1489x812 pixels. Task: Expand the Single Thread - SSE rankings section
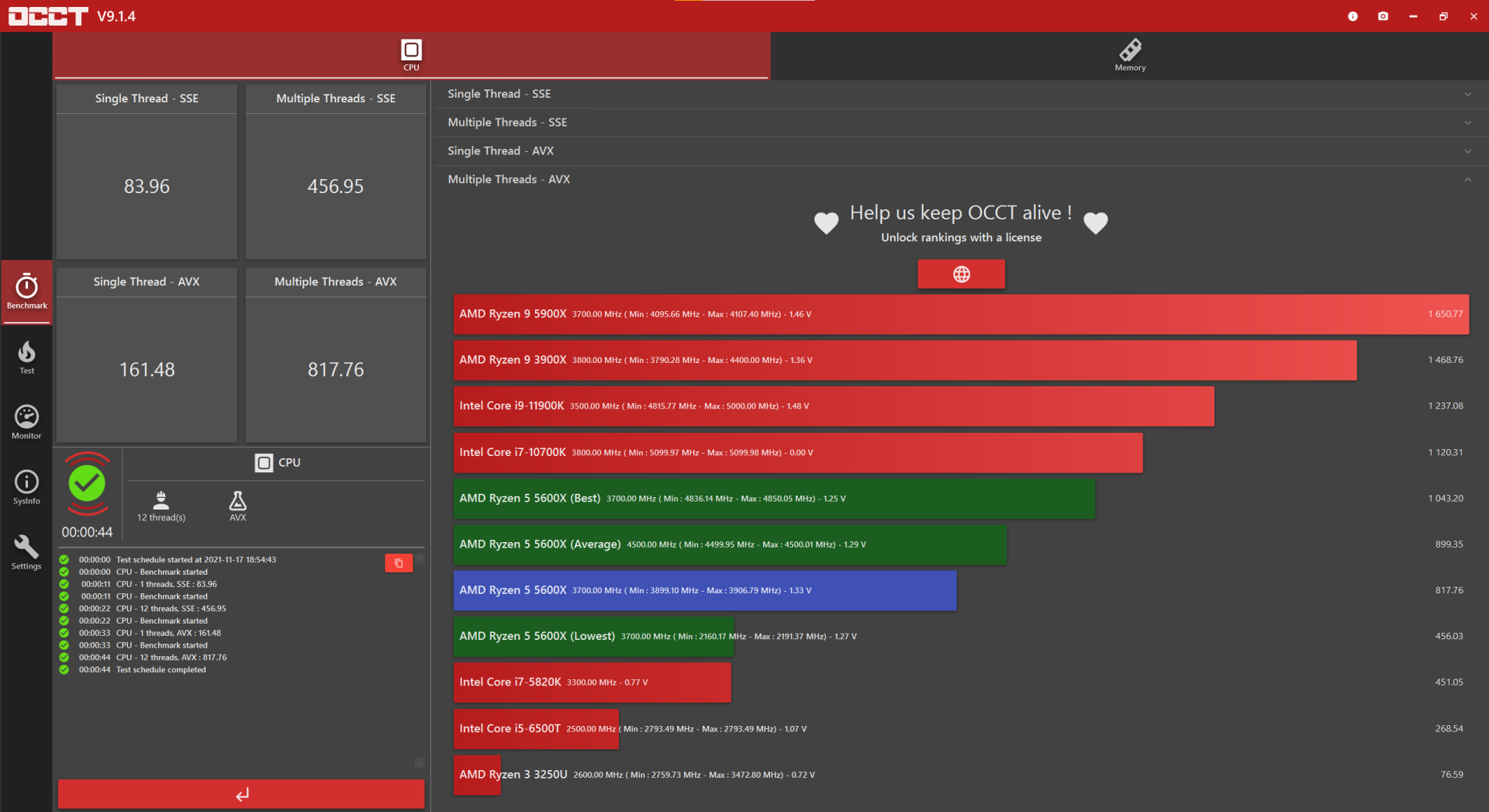pyautogui.click(x=960, y=94)
